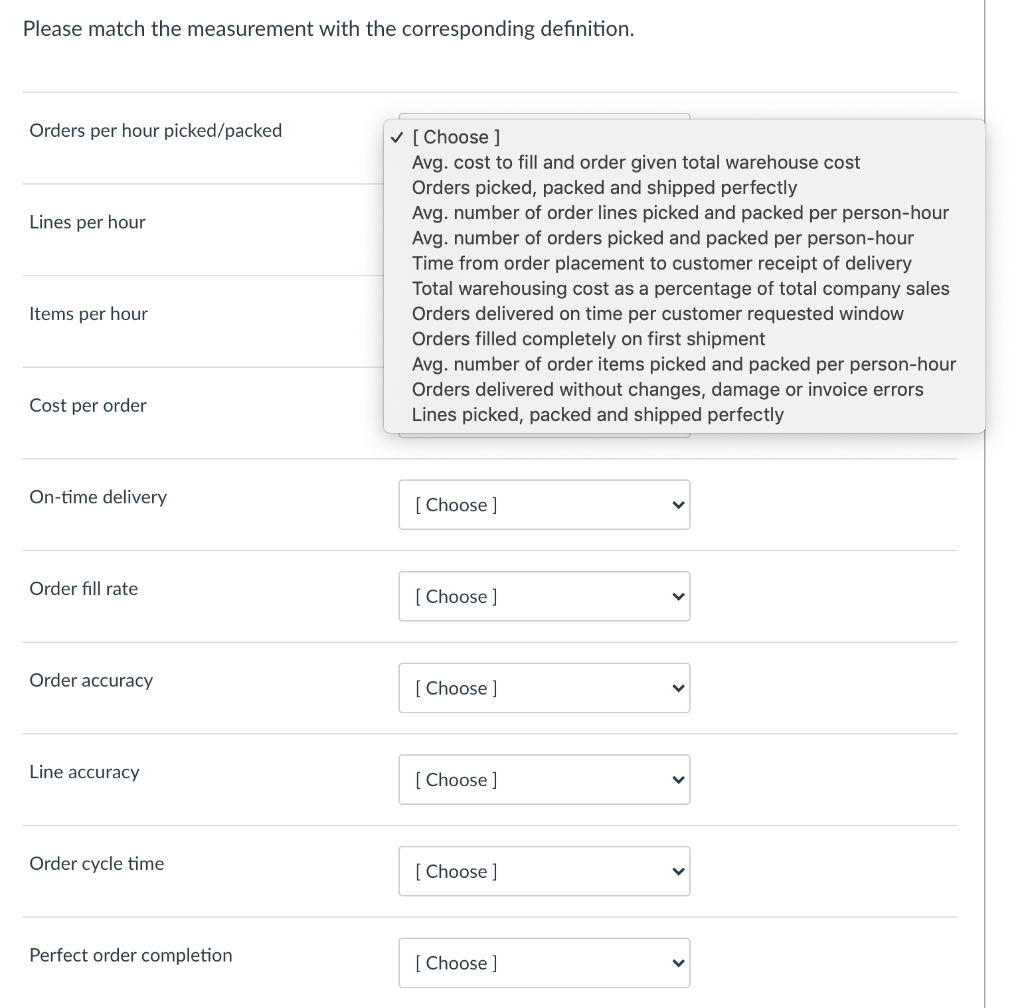The width and height of the screenshot is (1024, 1008).
Task: Choose 'Orders delivered without changes, damage' option
Action: click(x=667, y=389)
